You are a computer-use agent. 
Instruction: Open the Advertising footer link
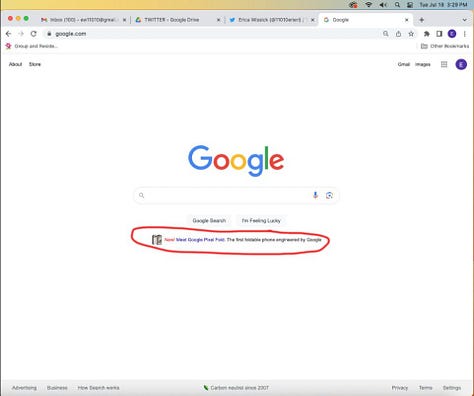point(24,388)
